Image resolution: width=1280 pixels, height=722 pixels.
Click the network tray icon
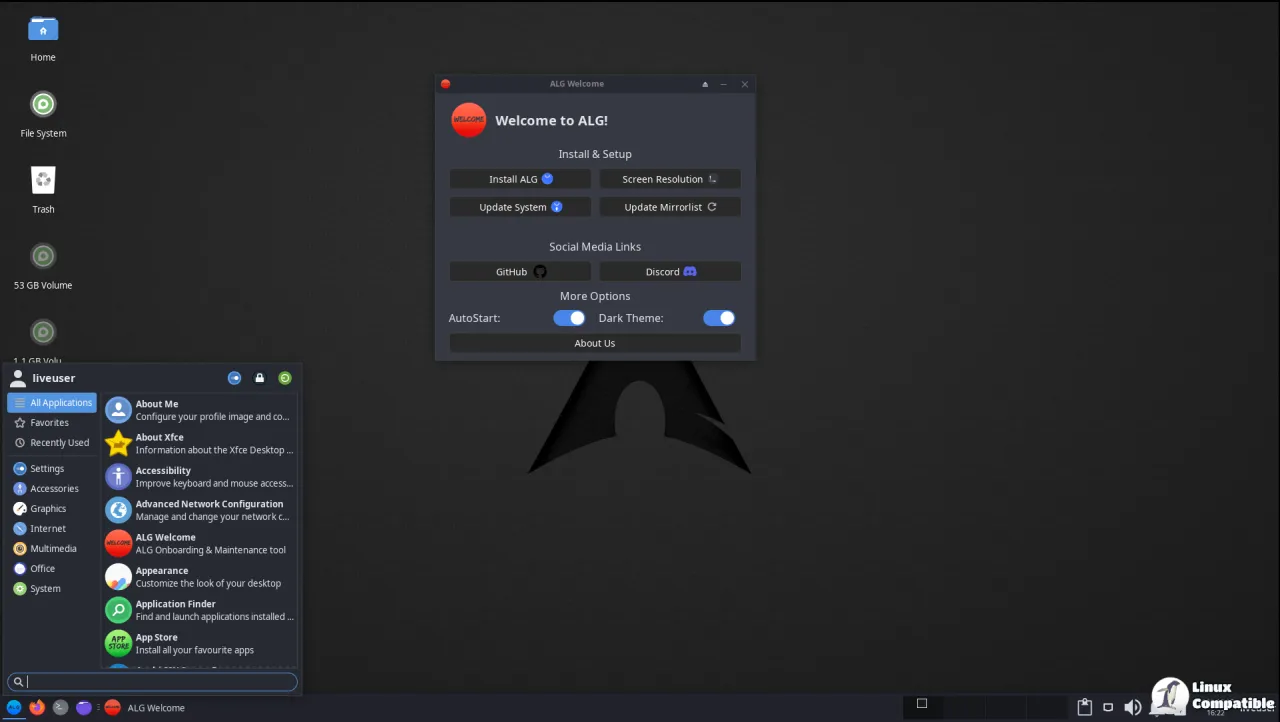[1108, 707]
